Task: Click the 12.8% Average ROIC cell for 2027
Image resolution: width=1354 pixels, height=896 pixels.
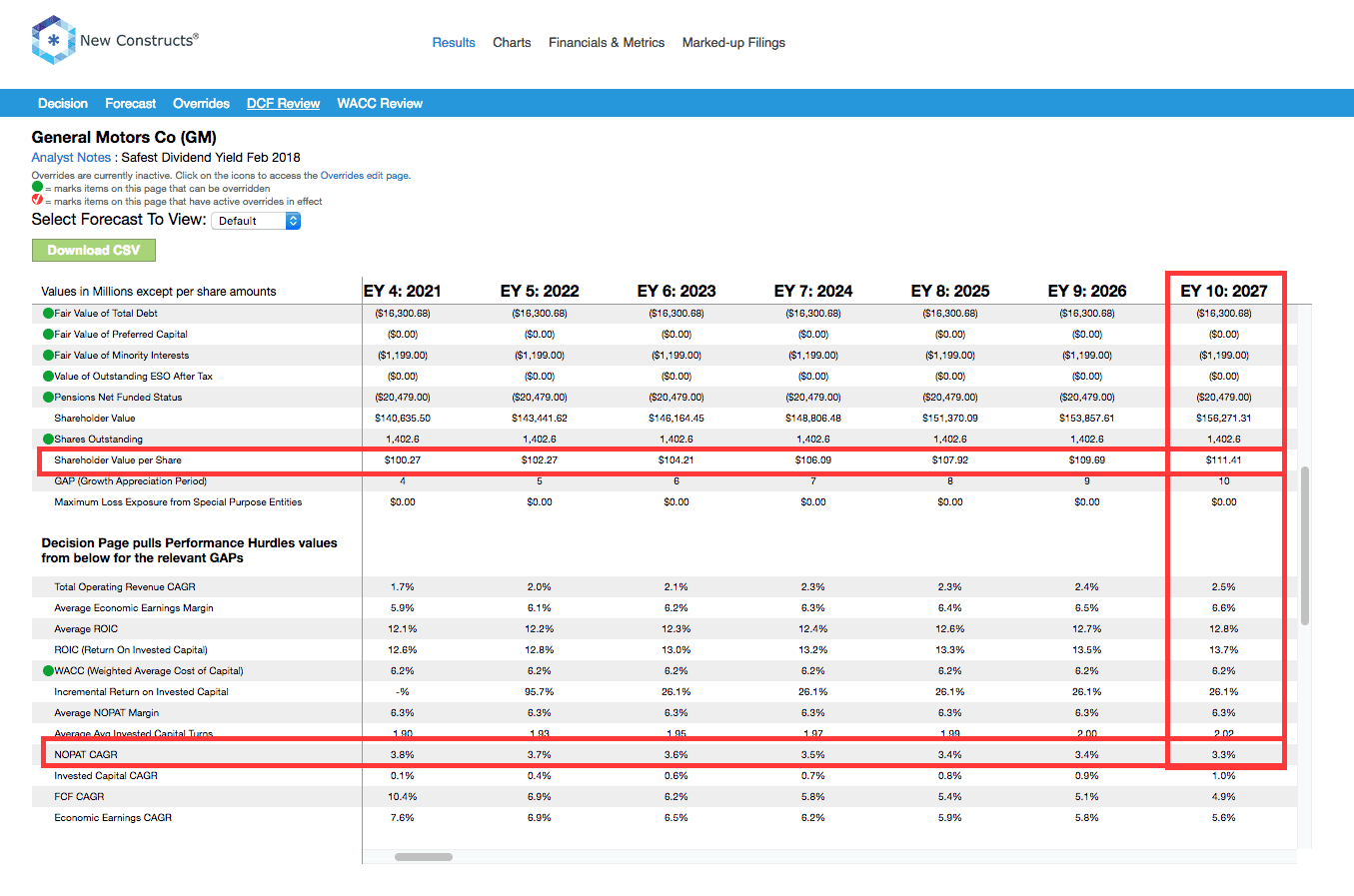Action: tap(1224, 629)
